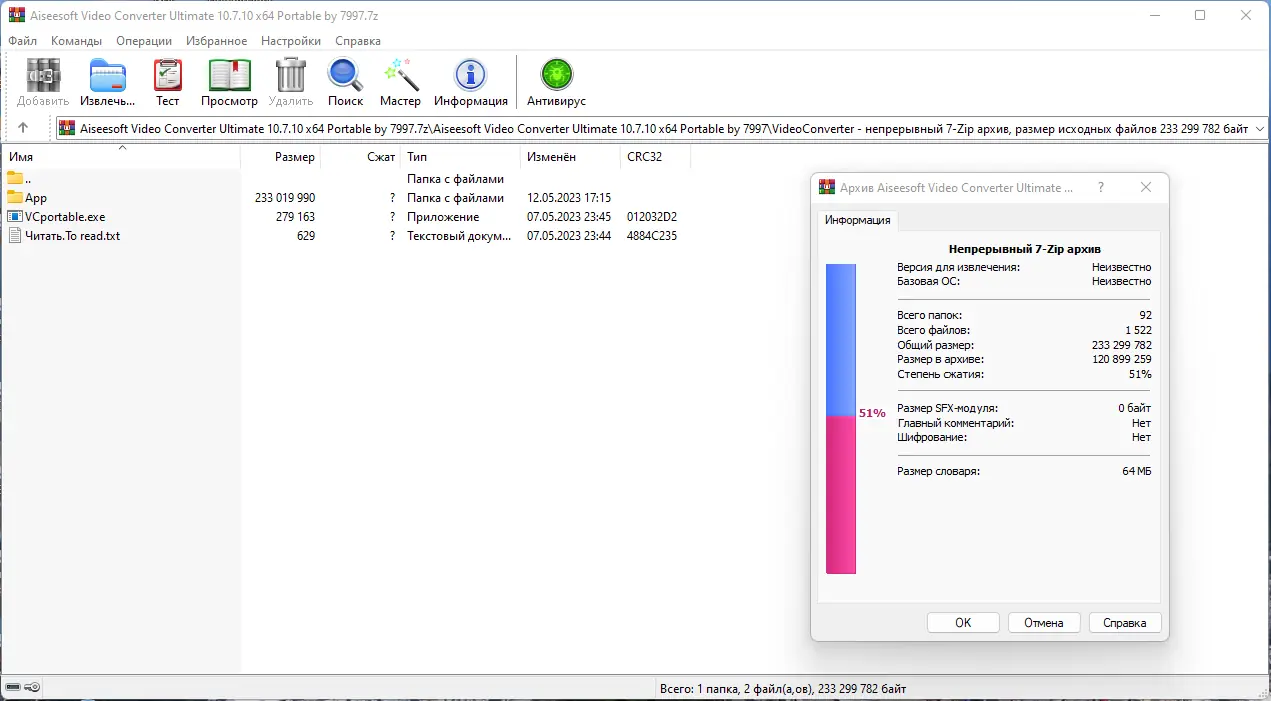Click the size value 629

click(306, 236)
